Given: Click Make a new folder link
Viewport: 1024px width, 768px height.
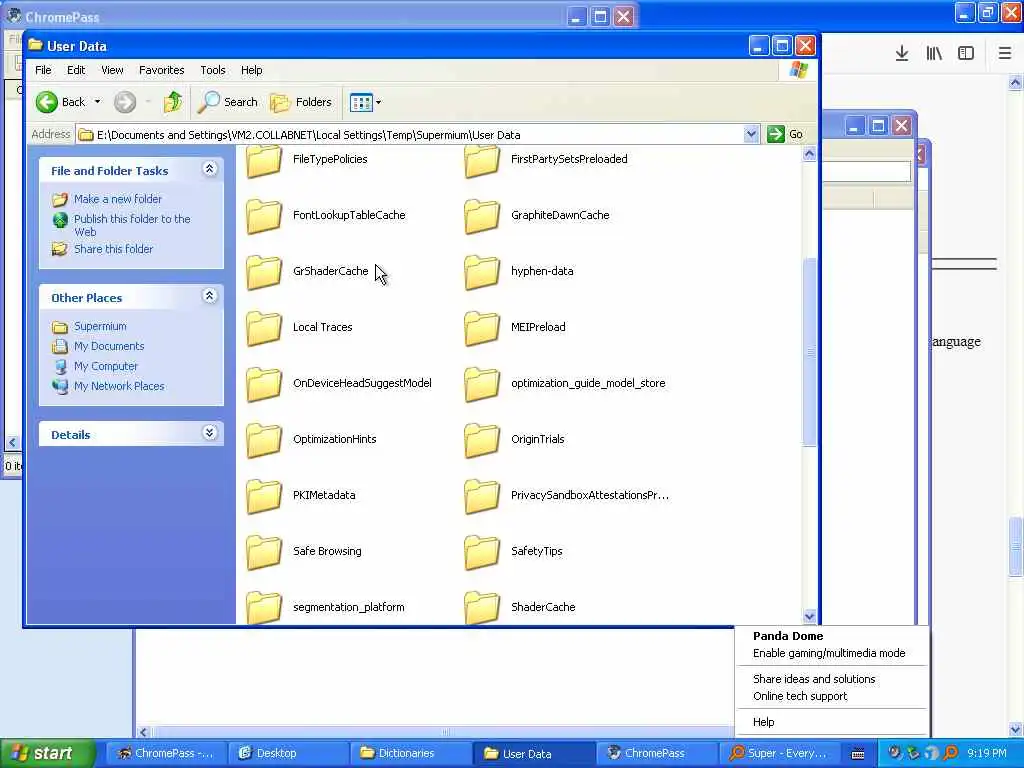Looking at the screenshot, I should (x=118, y=199).
